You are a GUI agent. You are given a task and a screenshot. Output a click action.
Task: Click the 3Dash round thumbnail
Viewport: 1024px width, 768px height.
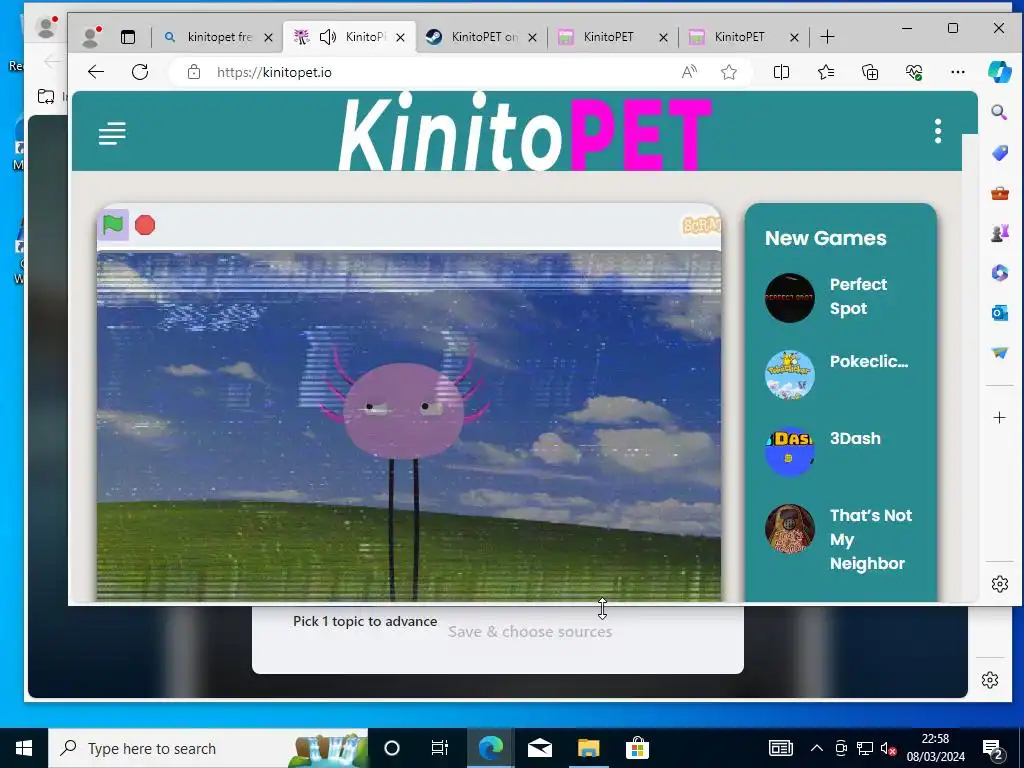[790, 452]
